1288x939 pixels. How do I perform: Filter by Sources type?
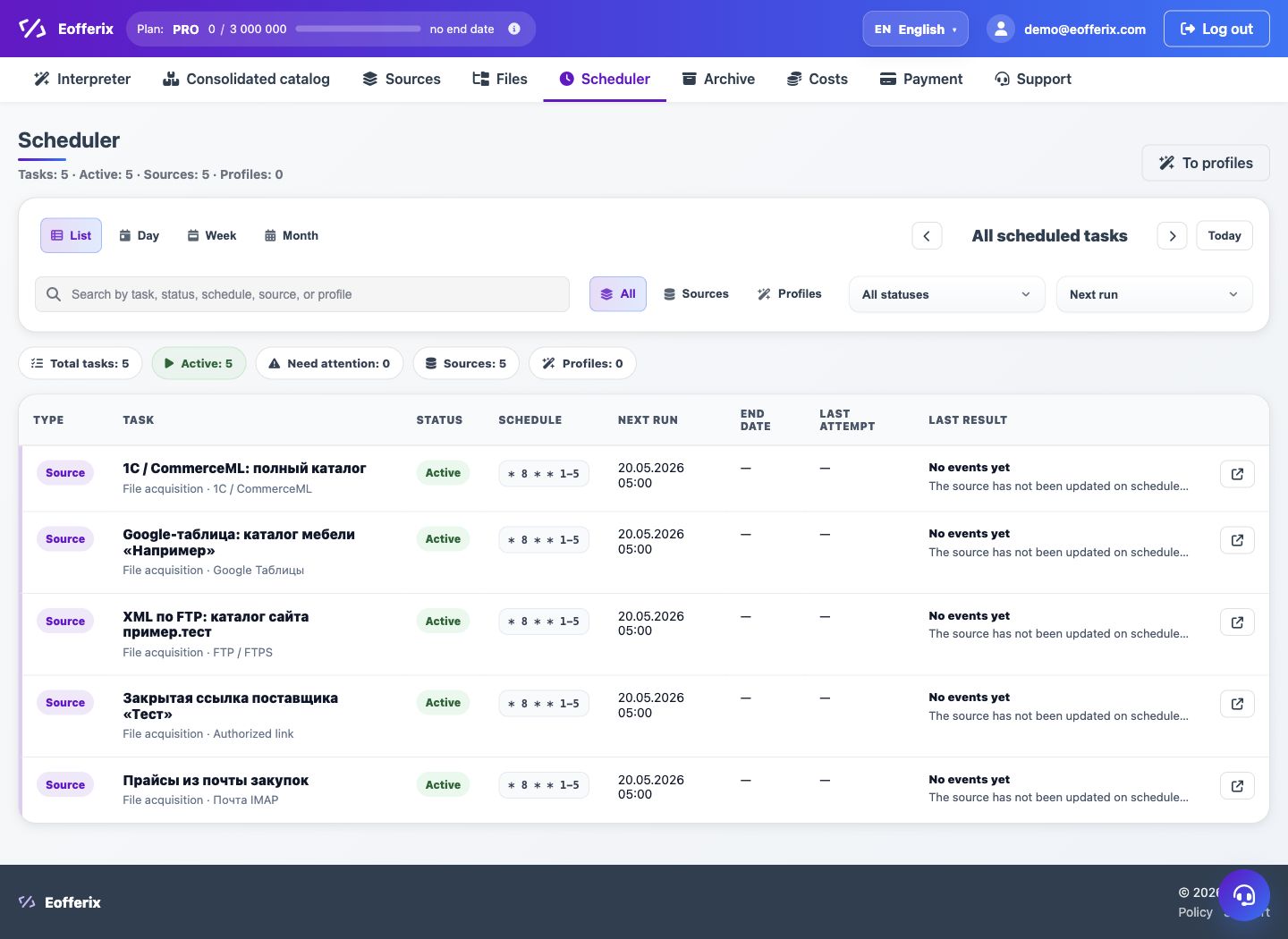click(x=696, y=294)
